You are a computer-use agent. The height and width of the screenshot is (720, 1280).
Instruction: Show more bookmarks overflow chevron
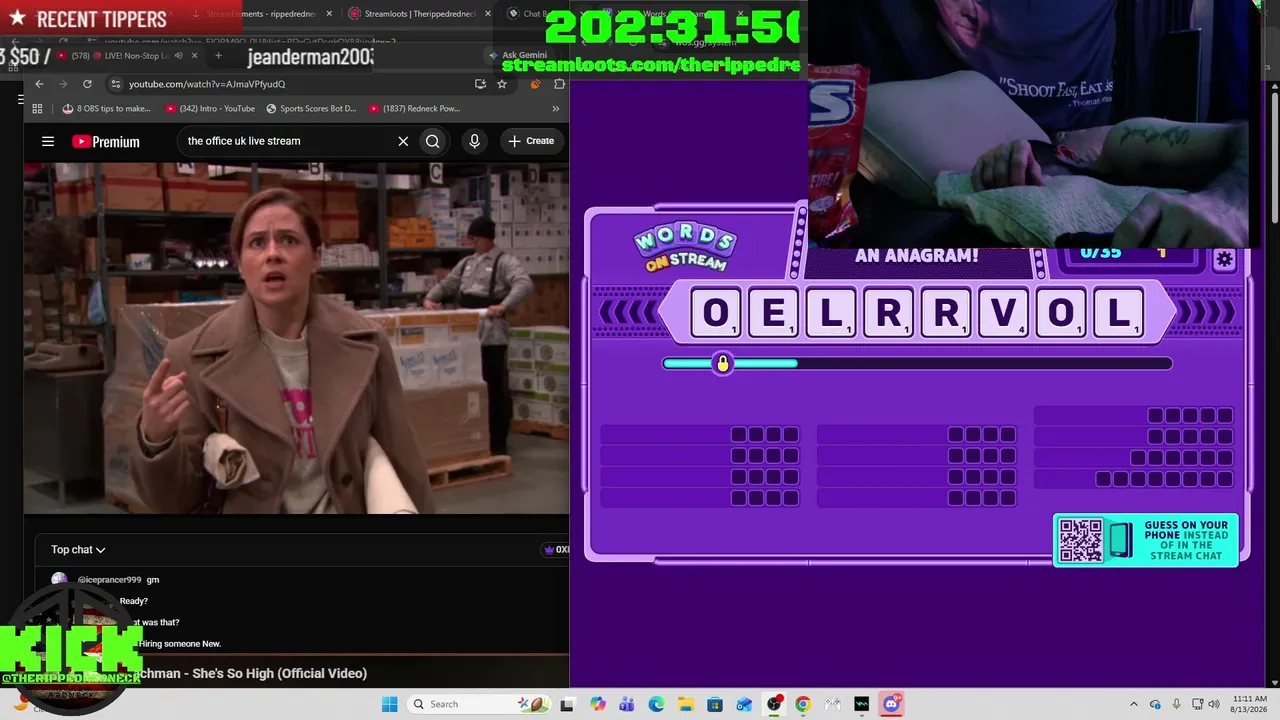point(556,108)
